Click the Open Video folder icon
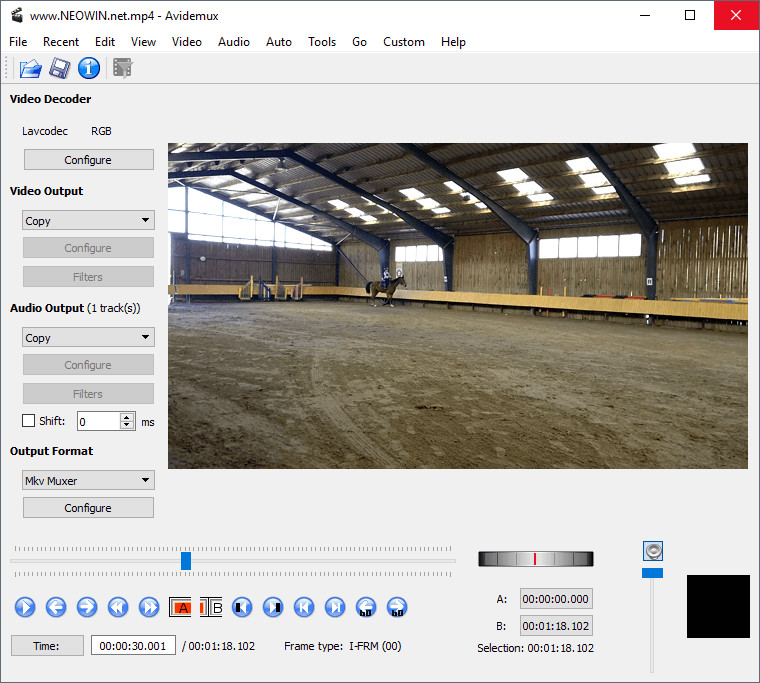760x683 pixels. pos(30,68)
